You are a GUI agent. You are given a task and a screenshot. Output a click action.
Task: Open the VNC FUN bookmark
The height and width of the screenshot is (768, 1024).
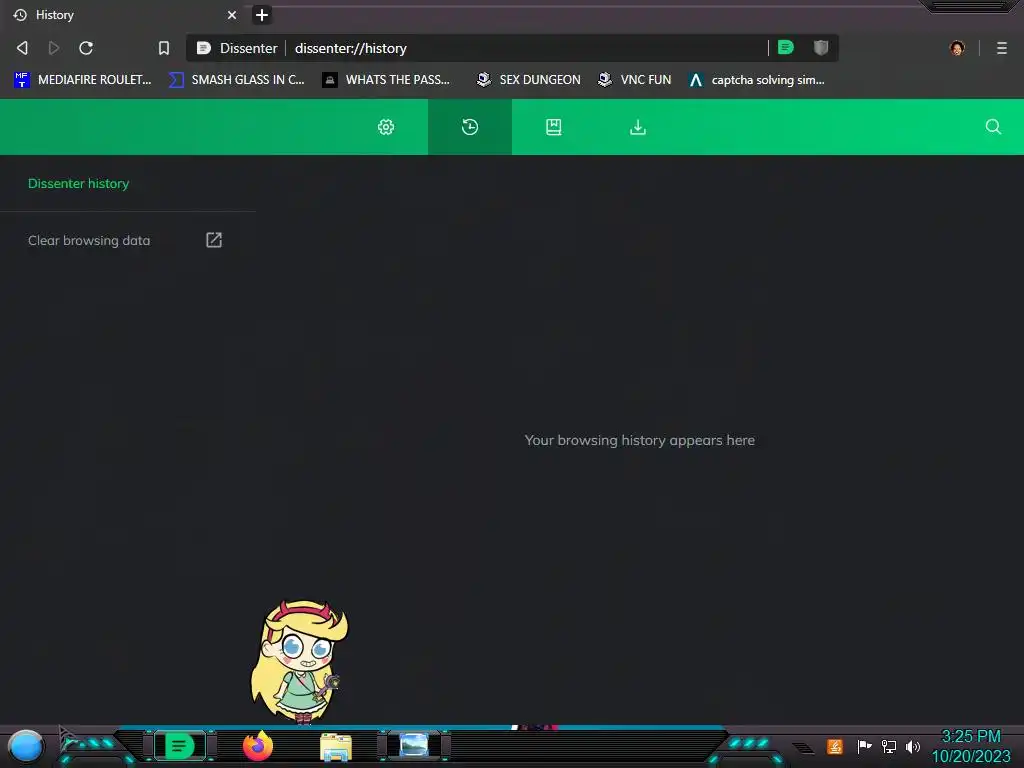[x=635, y=80]
